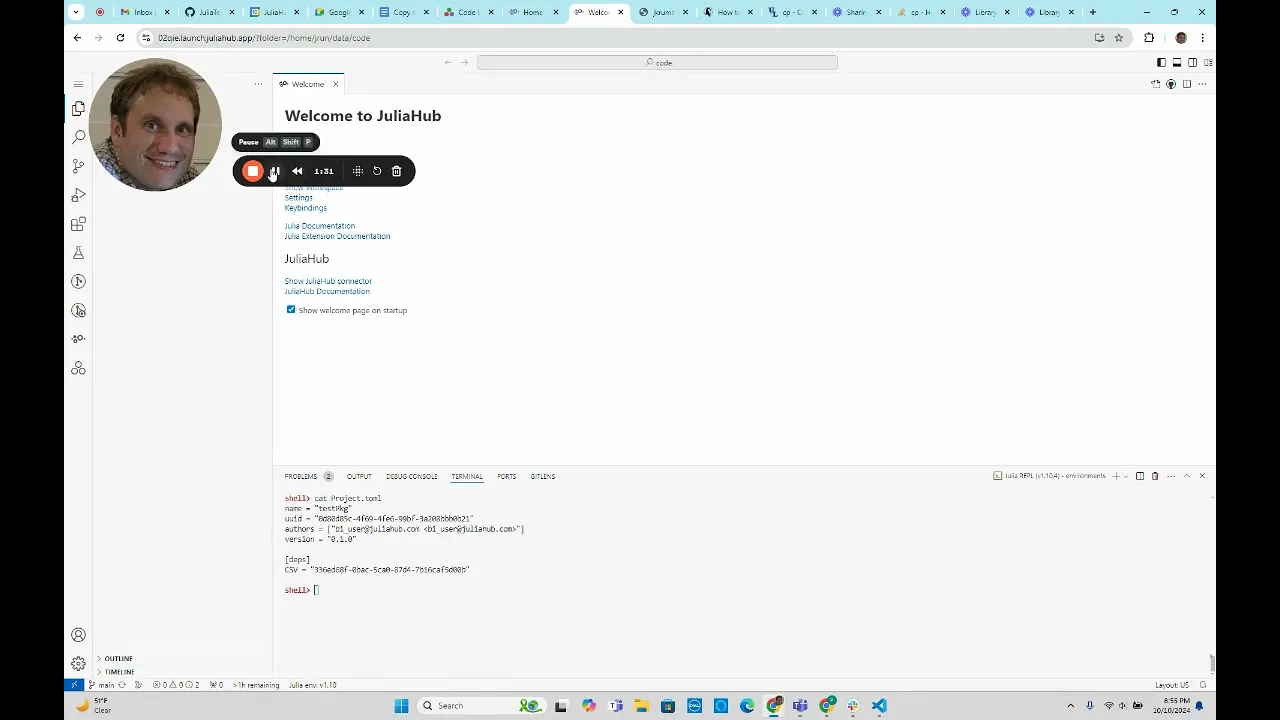
Task: Open the hamburger application menu
Action: (x=78, y=84)
